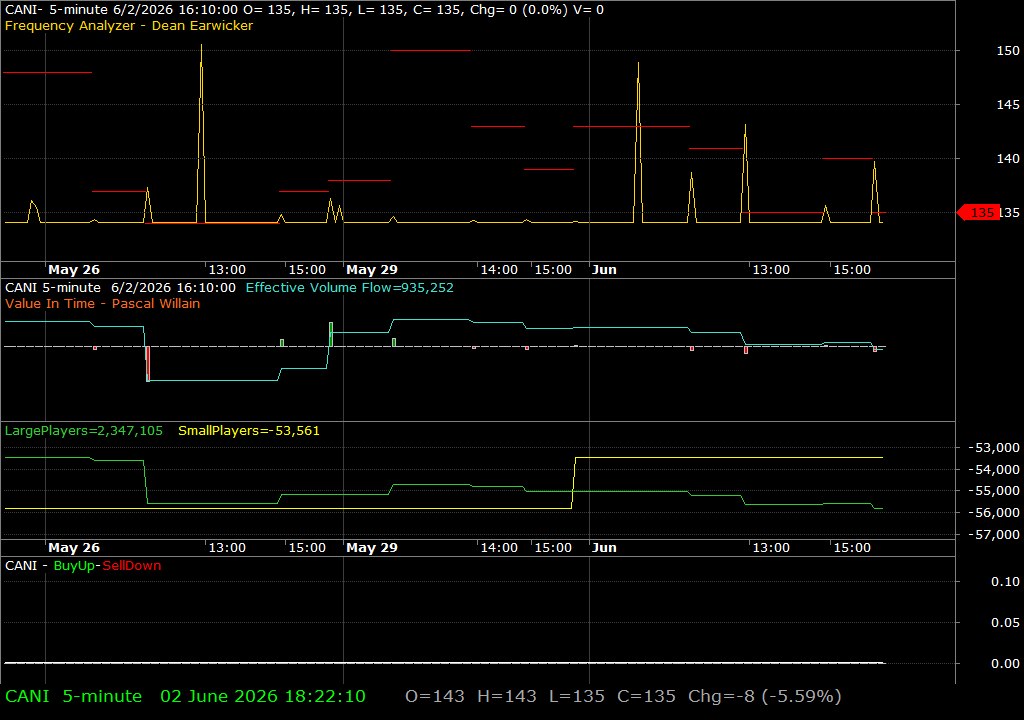This screenshot has width=1024, height=720.
Task: Click the tallest yellow spike on May 26
Action: coord(201,134)
